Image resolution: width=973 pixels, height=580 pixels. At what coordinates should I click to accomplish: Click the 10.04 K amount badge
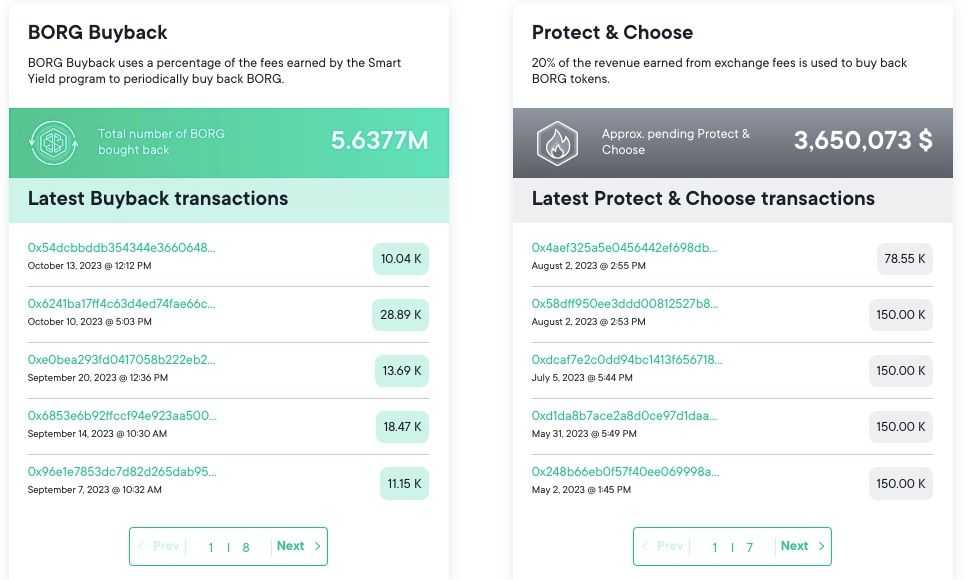tap(400, 258)
